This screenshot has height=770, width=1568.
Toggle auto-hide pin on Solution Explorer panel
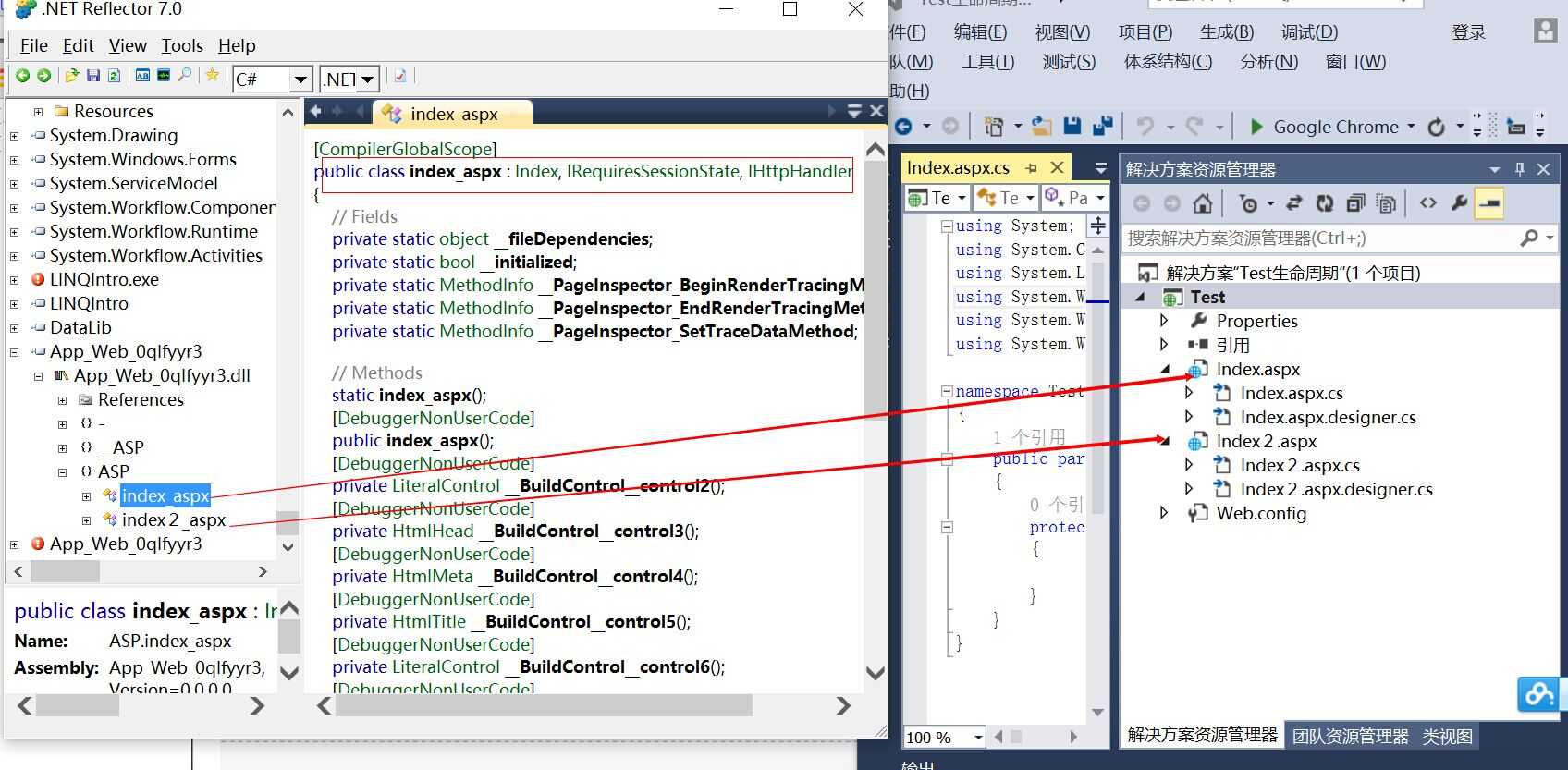tap(1519, 169)
